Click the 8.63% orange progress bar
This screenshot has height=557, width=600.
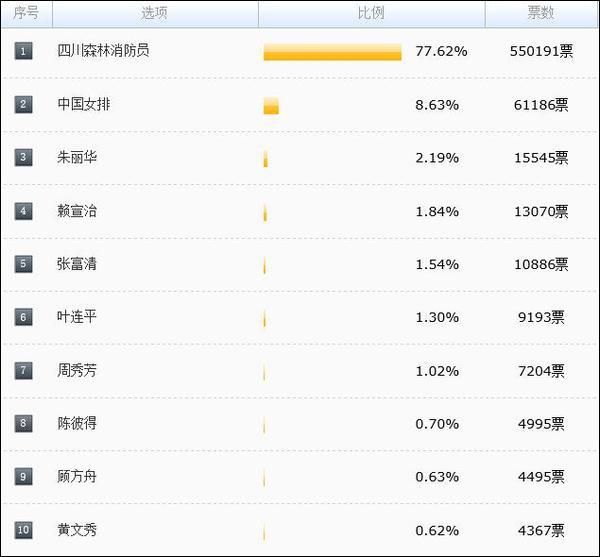pos(271,106)
